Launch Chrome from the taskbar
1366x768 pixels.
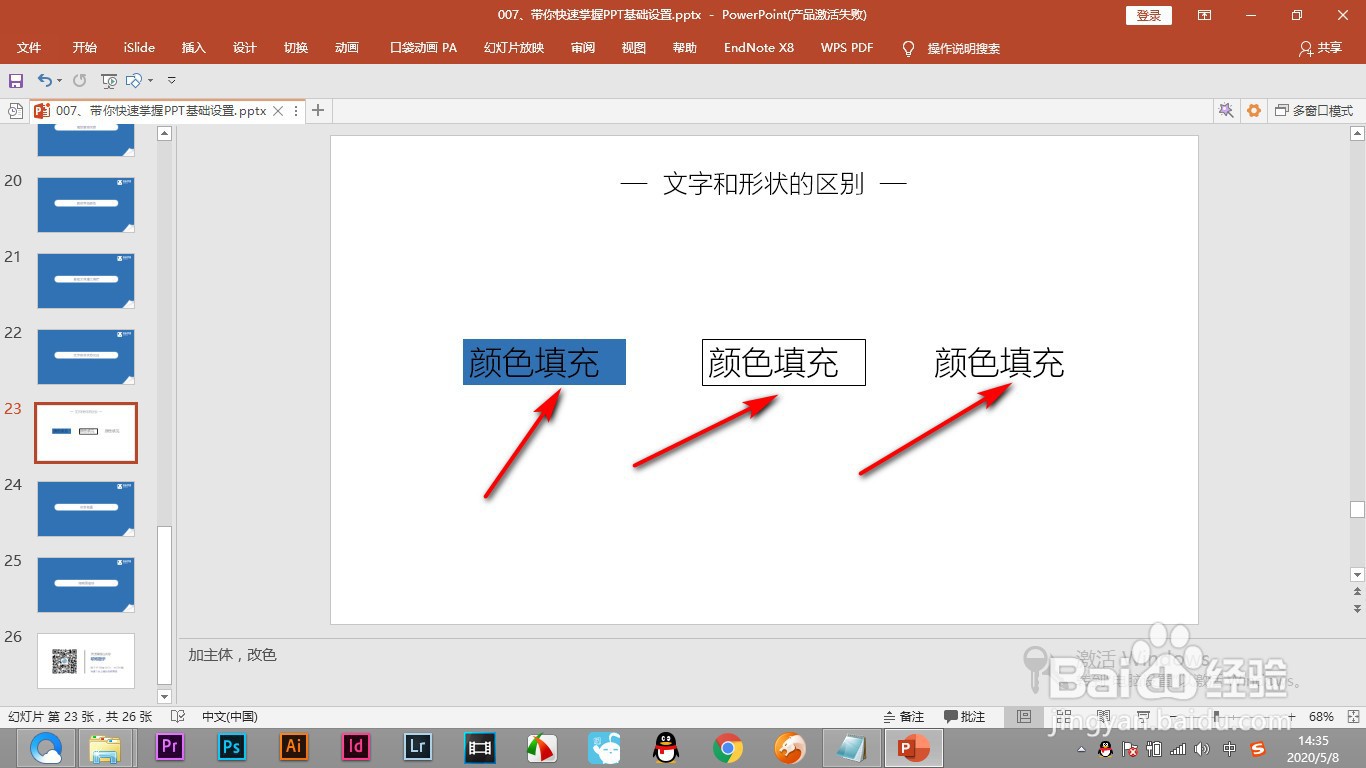727,747
